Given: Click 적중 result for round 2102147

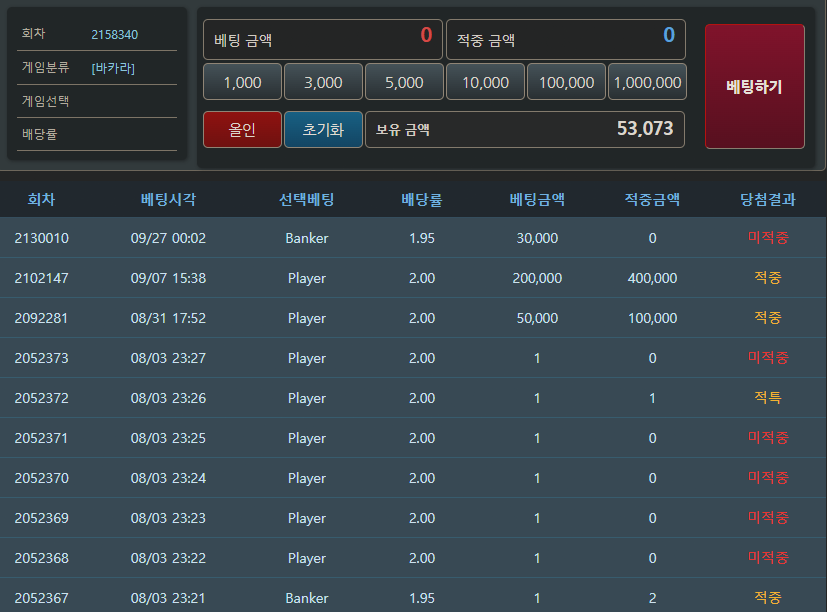Looking at the screenshot, I should tap(768, 278).
